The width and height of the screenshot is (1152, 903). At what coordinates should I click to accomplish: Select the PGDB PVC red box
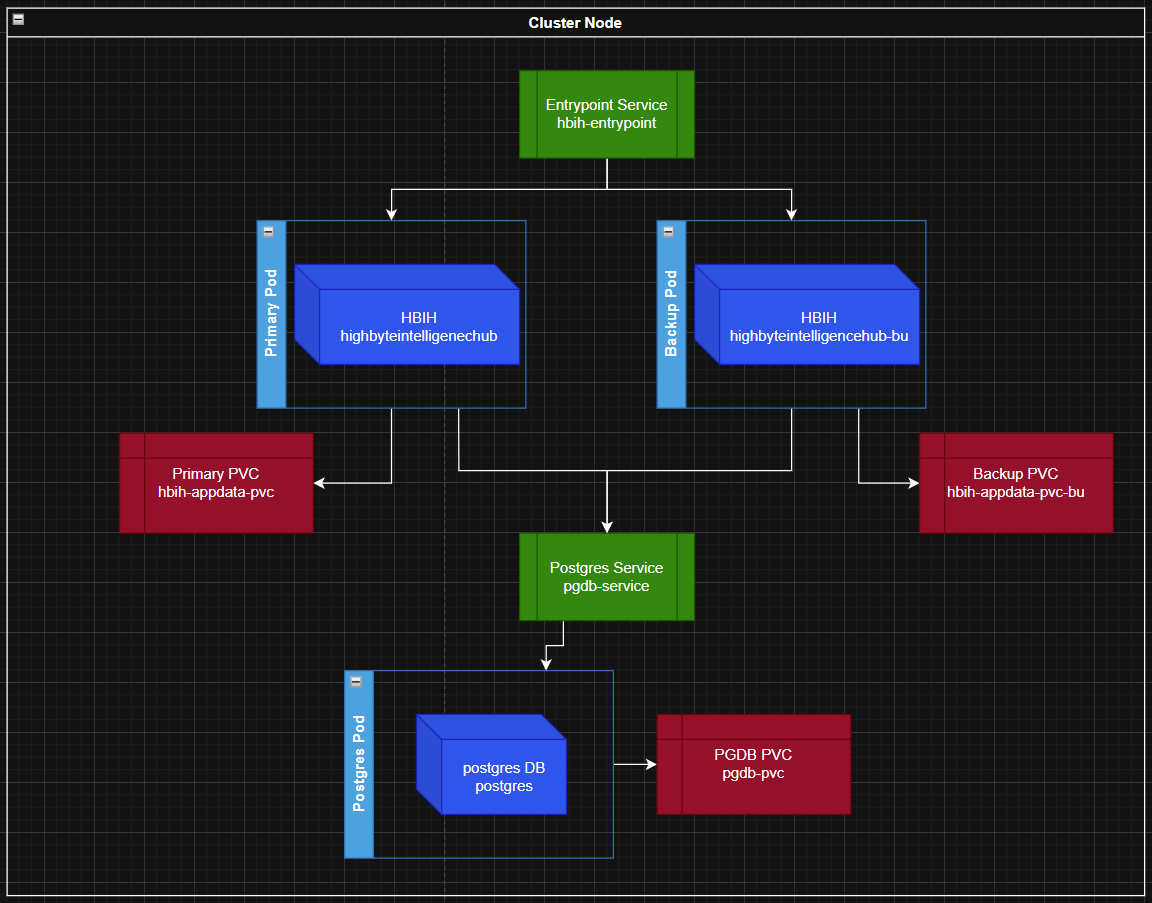pos(753,764)
